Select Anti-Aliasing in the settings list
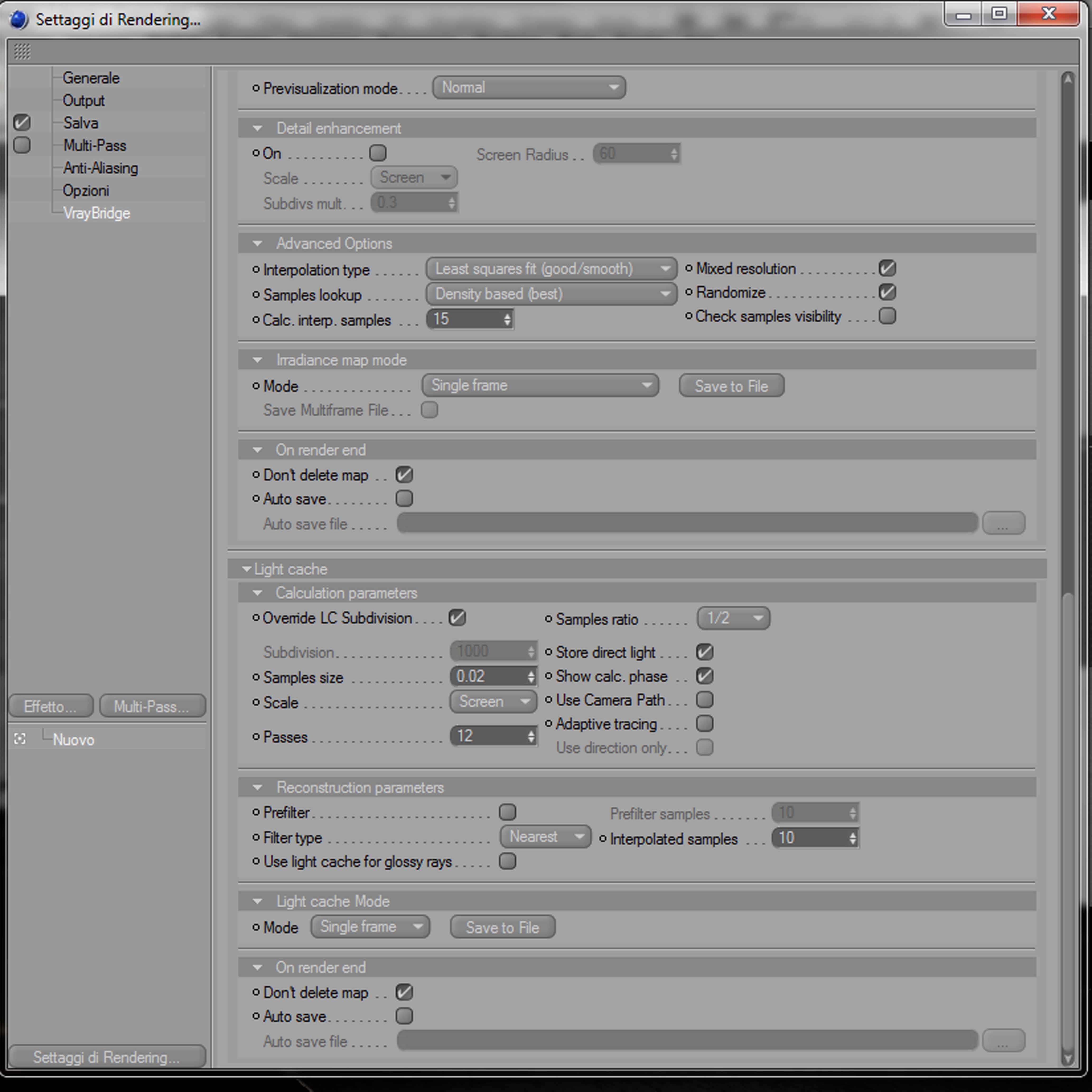The width and height of the screenshot is (1092, 1092). click(x=101, y=168)
